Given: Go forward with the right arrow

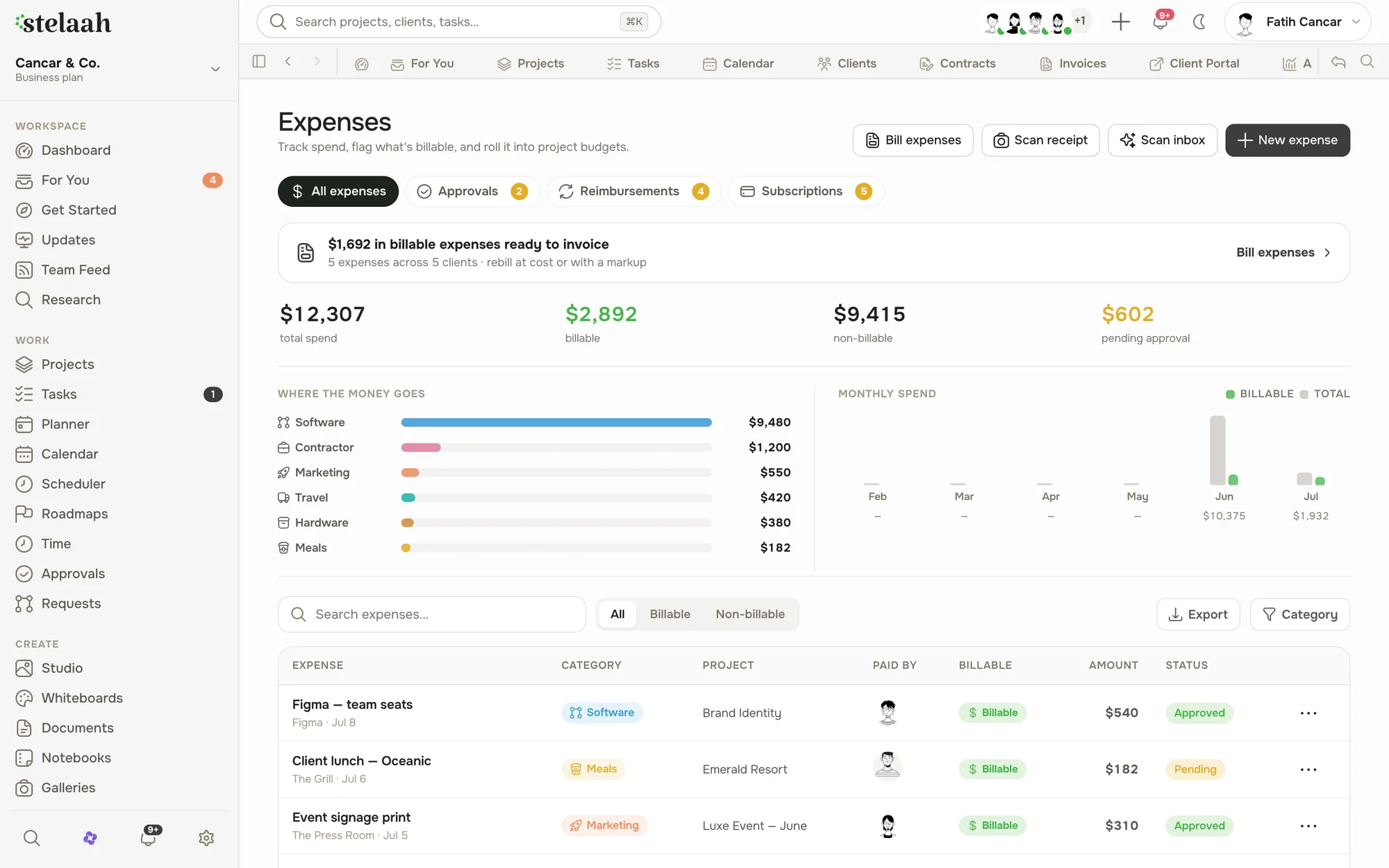Looking at the screenshot, I should pos(317,62).
